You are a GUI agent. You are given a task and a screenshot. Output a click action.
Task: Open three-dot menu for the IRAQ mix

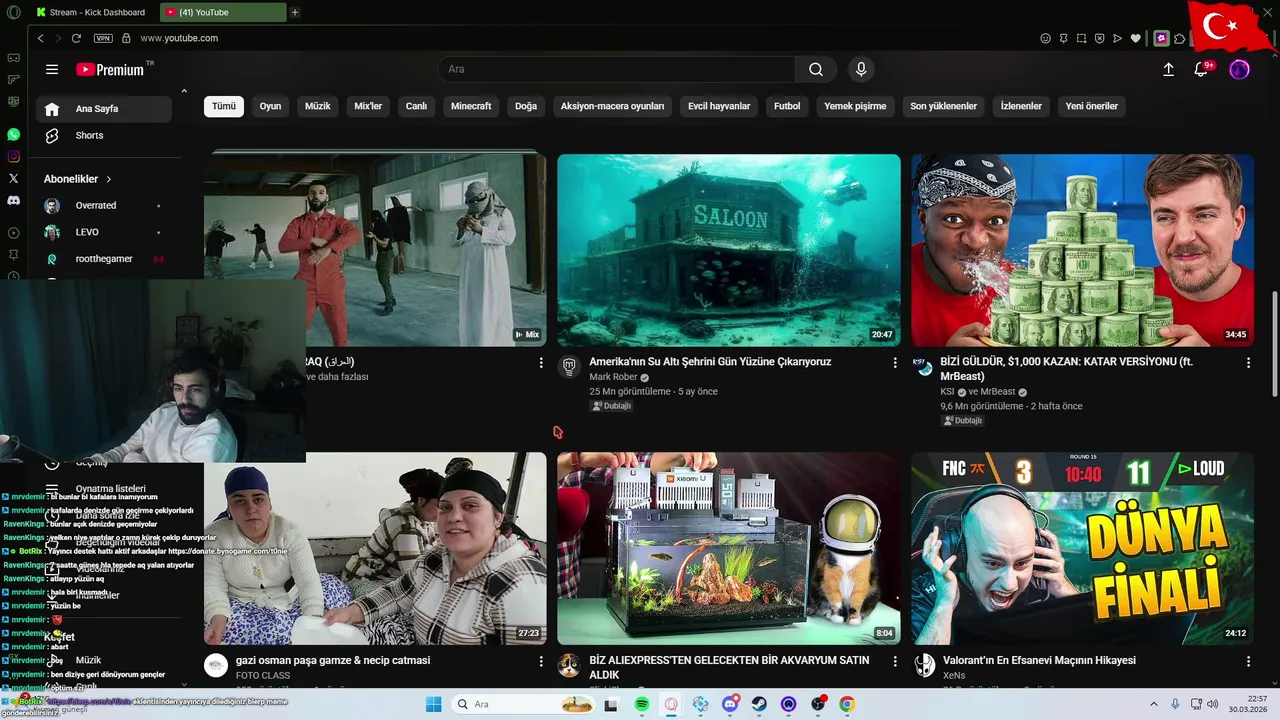[x=541, y=363]
